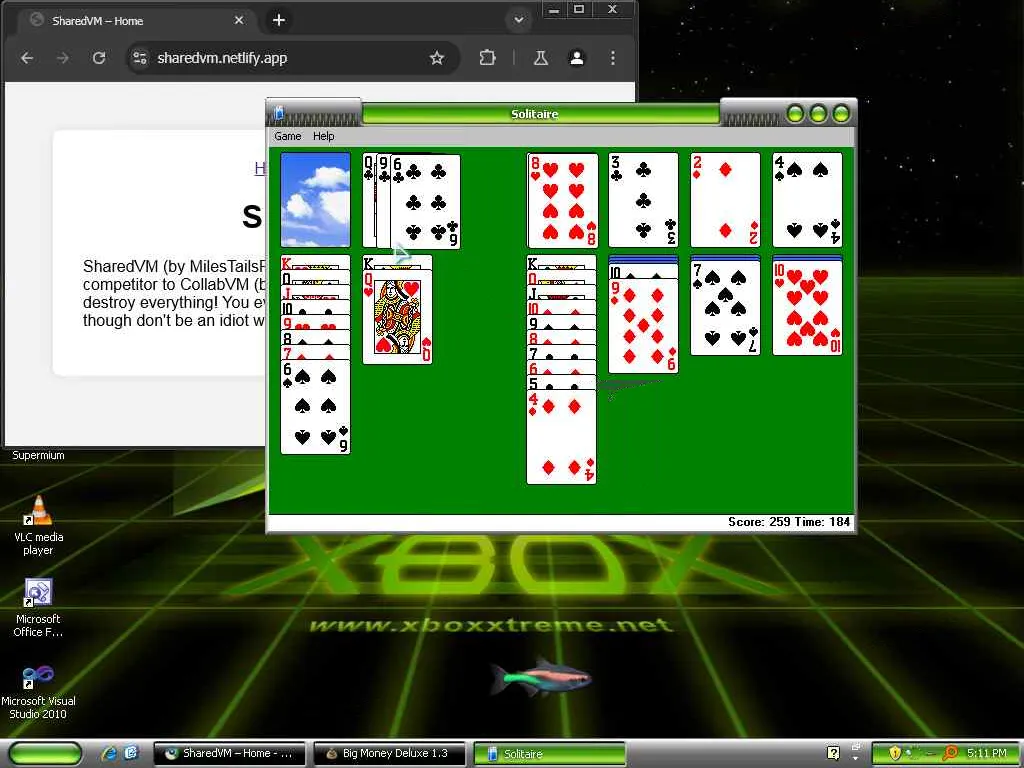Click the Solitaire taskbar button
This screenshot has width=1024, height=768.
[x=550, y=754]
